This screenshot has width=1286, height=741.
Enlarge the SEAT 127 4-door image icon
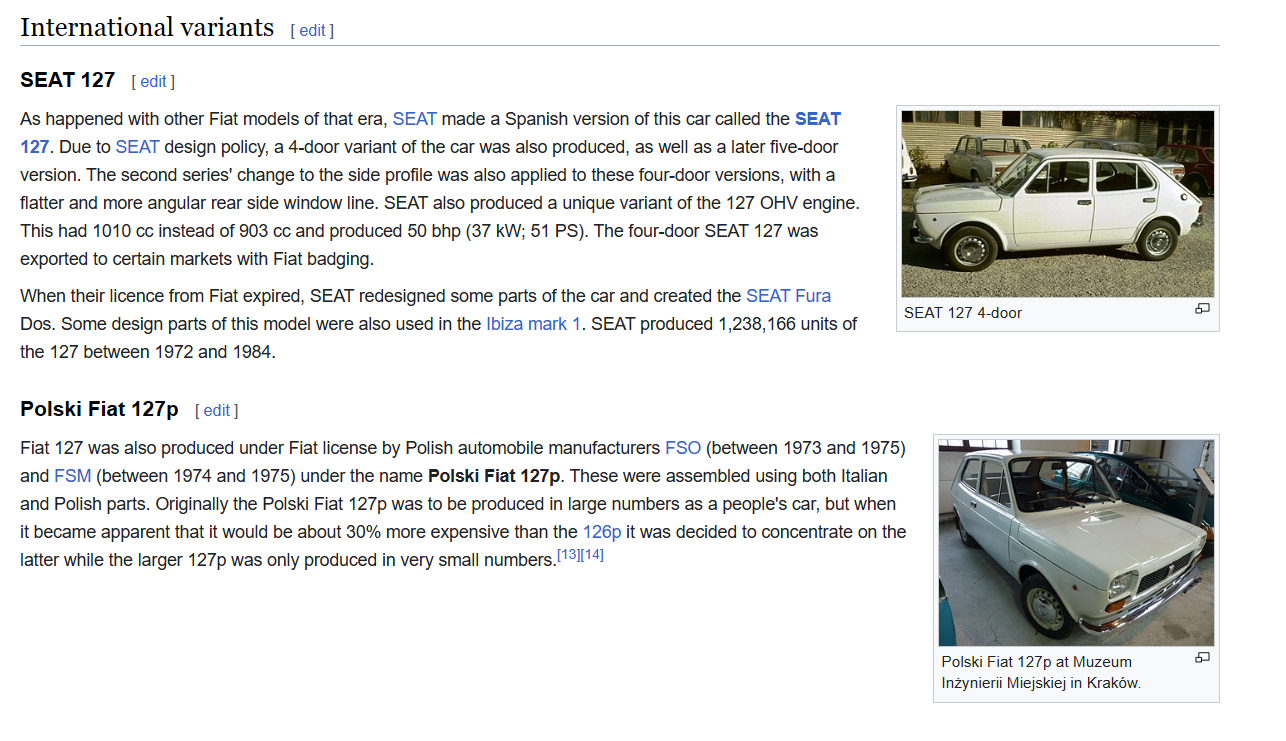pos(1202,309)
